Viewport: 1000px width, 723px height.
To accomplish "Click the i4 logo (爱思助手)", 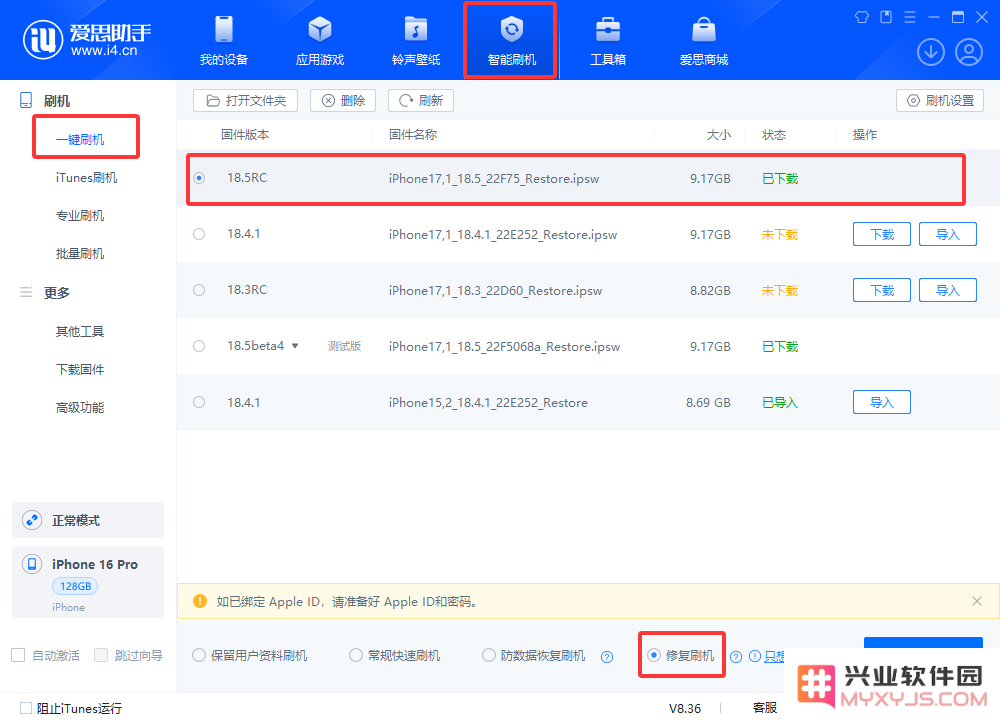I will tap(87, 40).
